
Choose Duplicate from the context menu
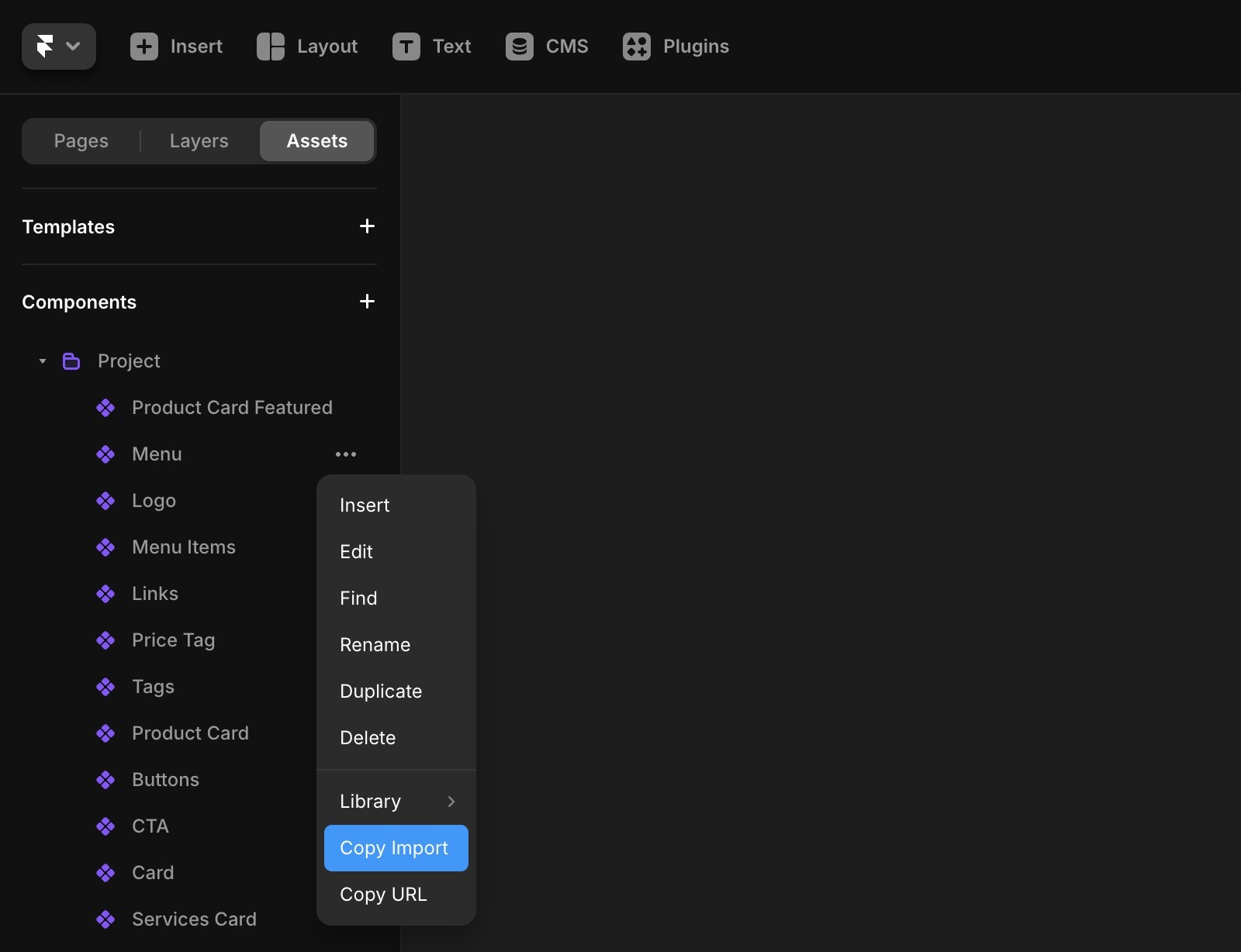[x=396, y=692]
